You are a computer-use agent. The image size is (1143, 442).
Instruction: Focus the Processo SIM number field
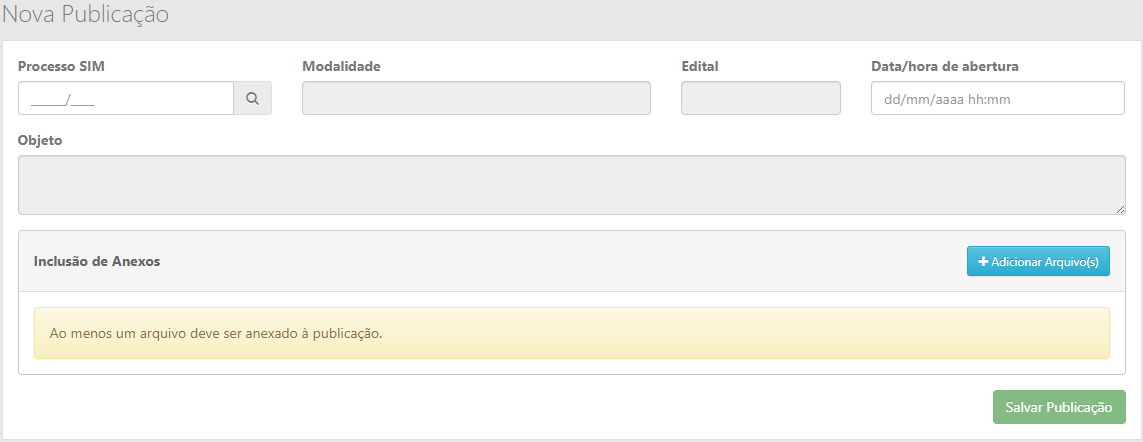126,99
